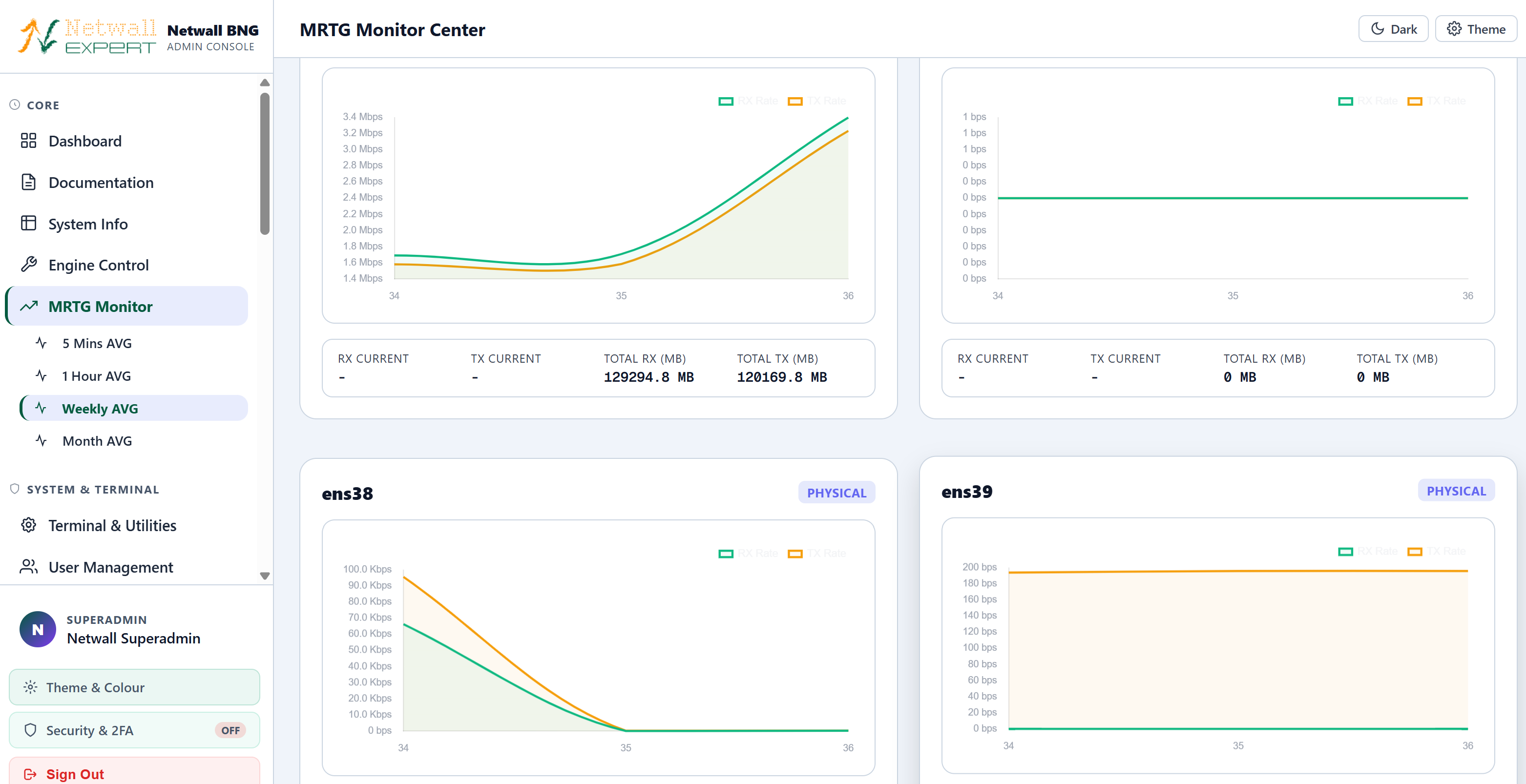Open Documentation via its file icon
Viewport: 1526px width, 784px height.
coord(28,183)
